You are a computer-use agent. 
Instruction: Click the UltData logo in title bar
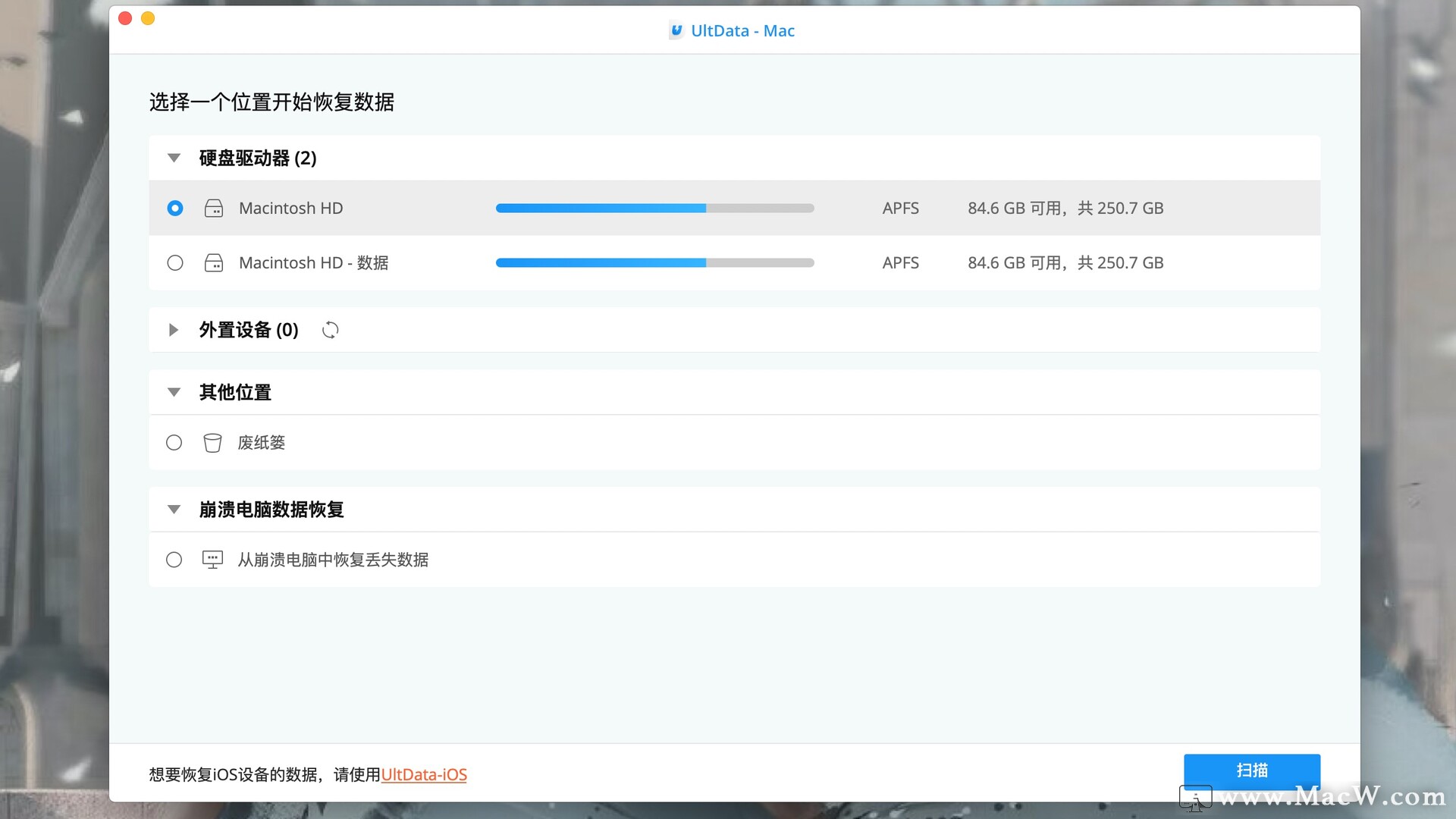676,30
